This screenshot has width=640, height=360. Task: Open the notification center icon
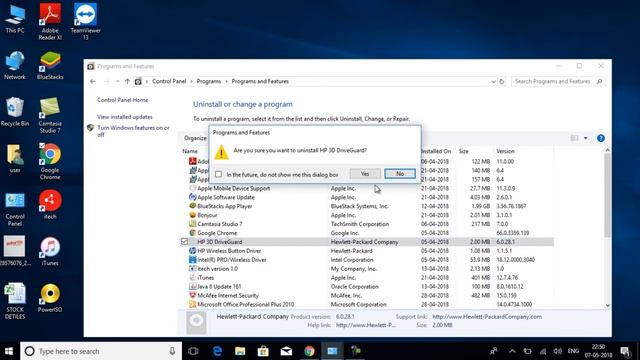point(625,351)
